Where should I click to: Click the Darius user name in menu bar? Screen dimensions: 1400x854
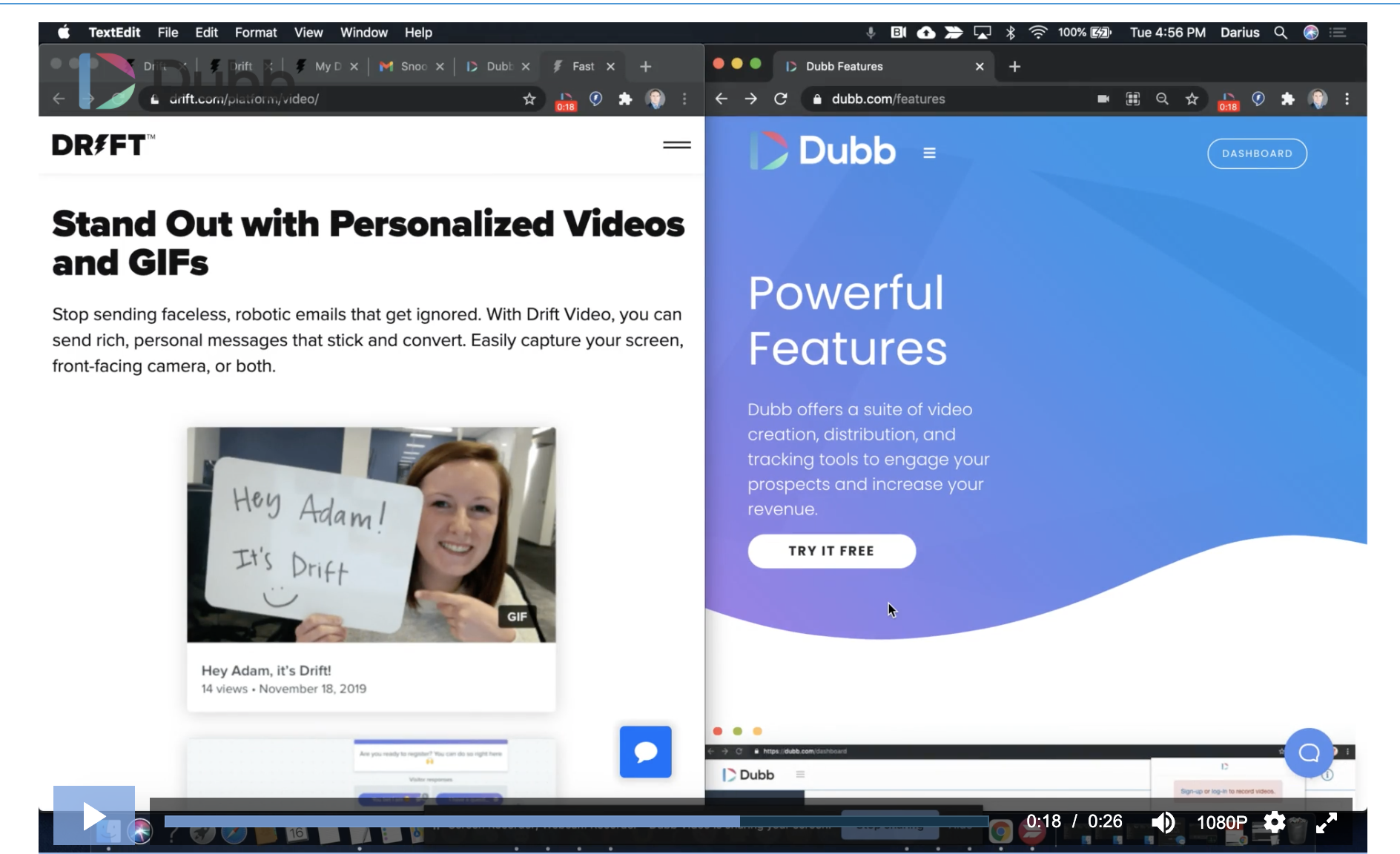(1240, 32)
